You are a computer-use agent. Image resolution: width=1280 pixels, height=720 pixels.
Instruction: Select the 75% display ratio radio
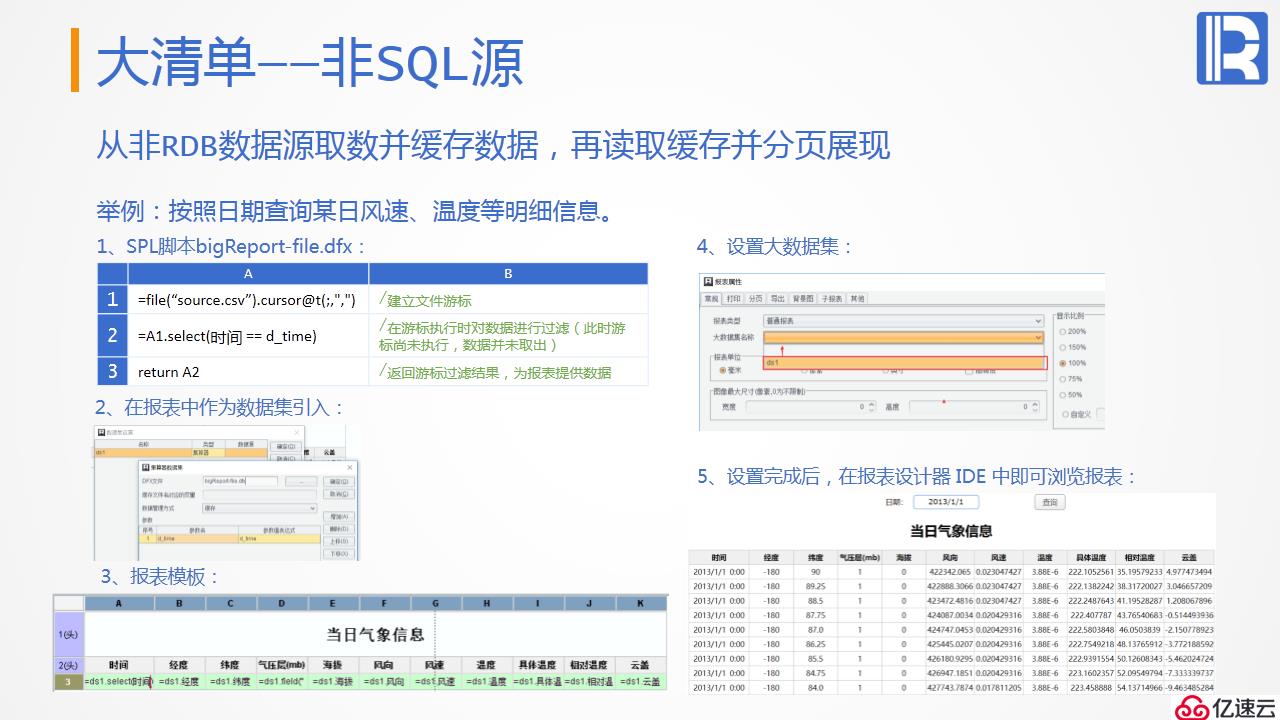(x=1062, y=379)
